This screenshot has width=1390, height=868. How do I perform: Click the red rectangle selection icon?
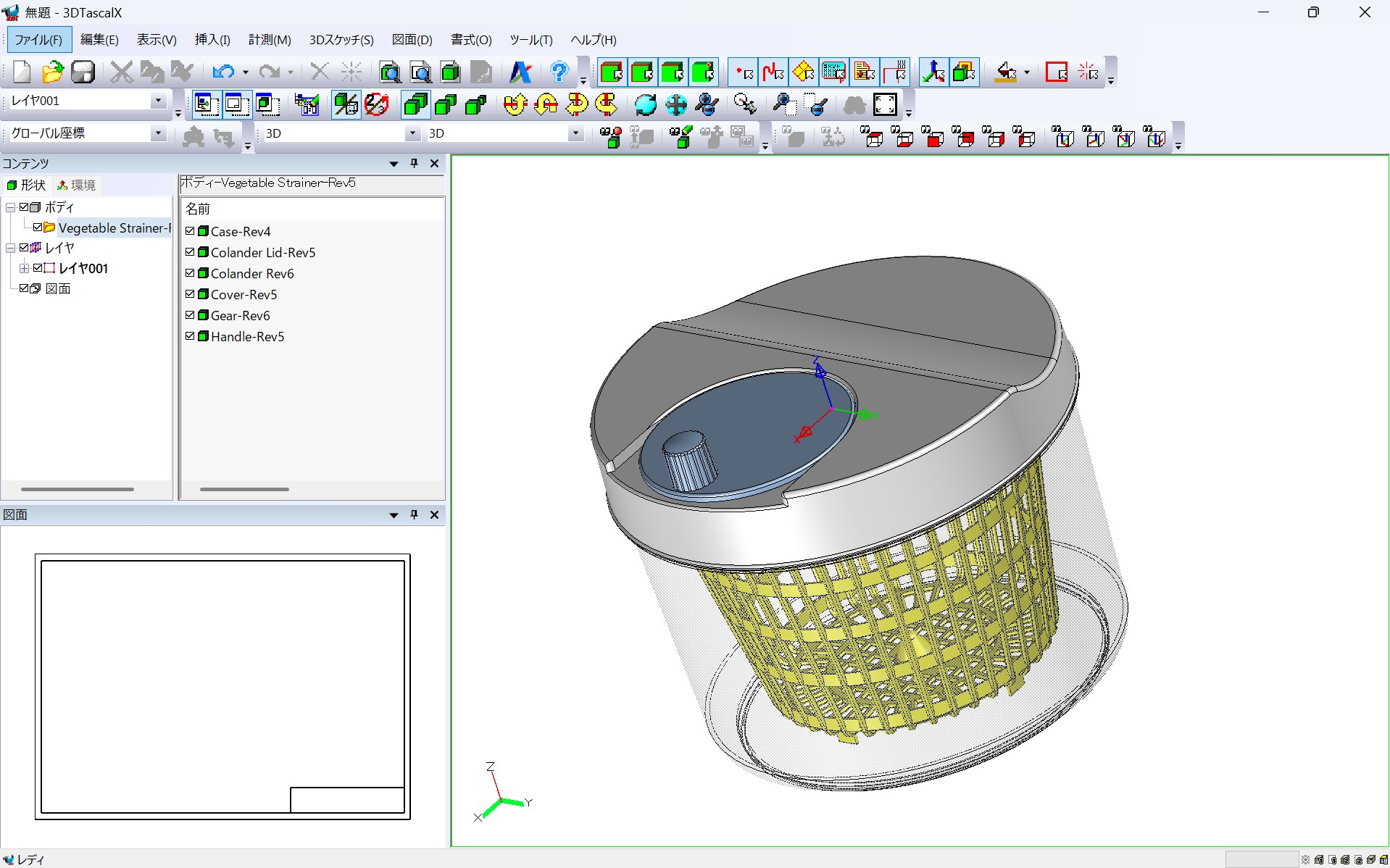(1056, 72)
